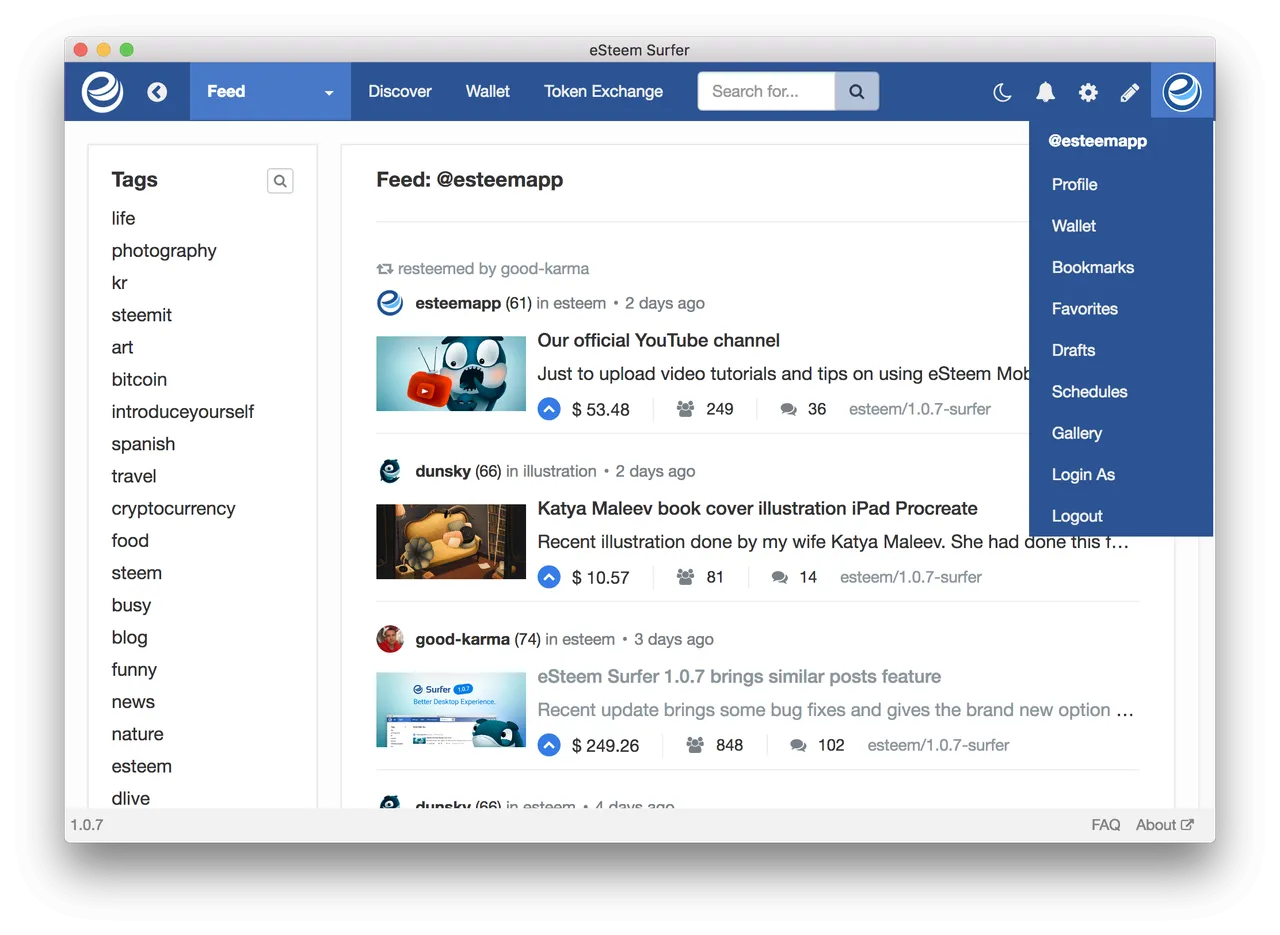Open notifications via the bell icon
This screenshot has height=935, width=1280.
click(1045, 92)
